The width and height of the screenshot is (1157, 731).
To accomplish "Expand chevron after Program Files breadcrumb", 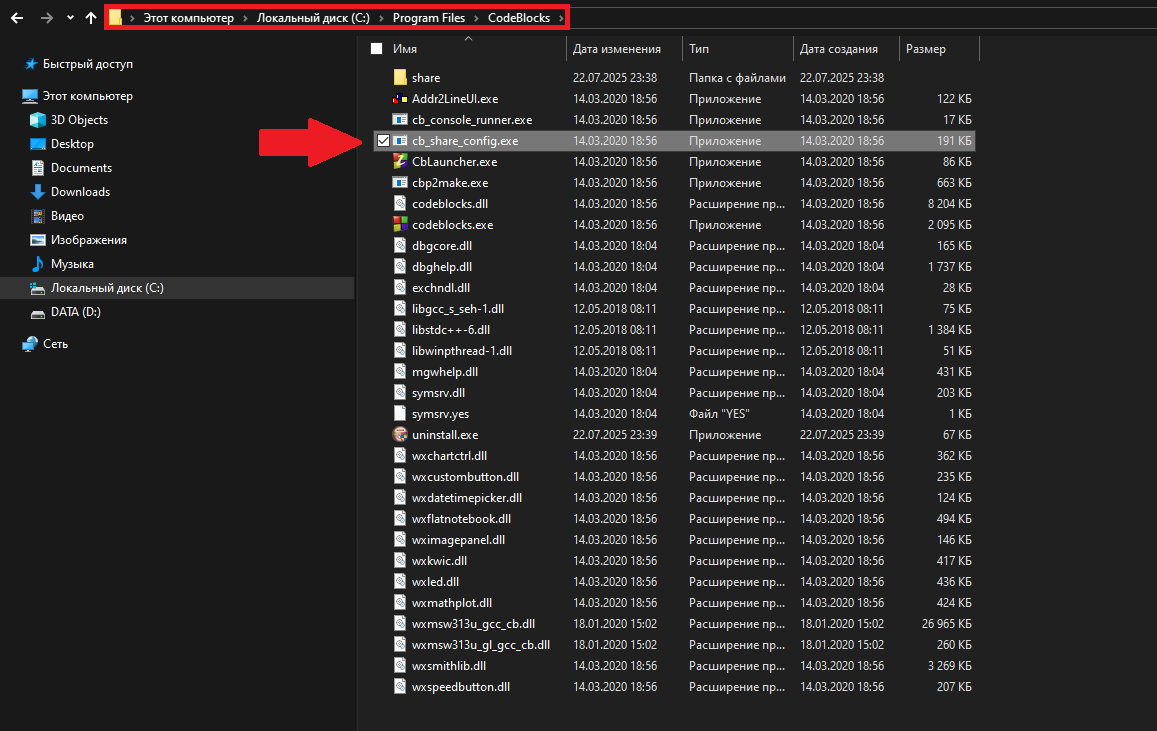I will [x=477, y=18].
